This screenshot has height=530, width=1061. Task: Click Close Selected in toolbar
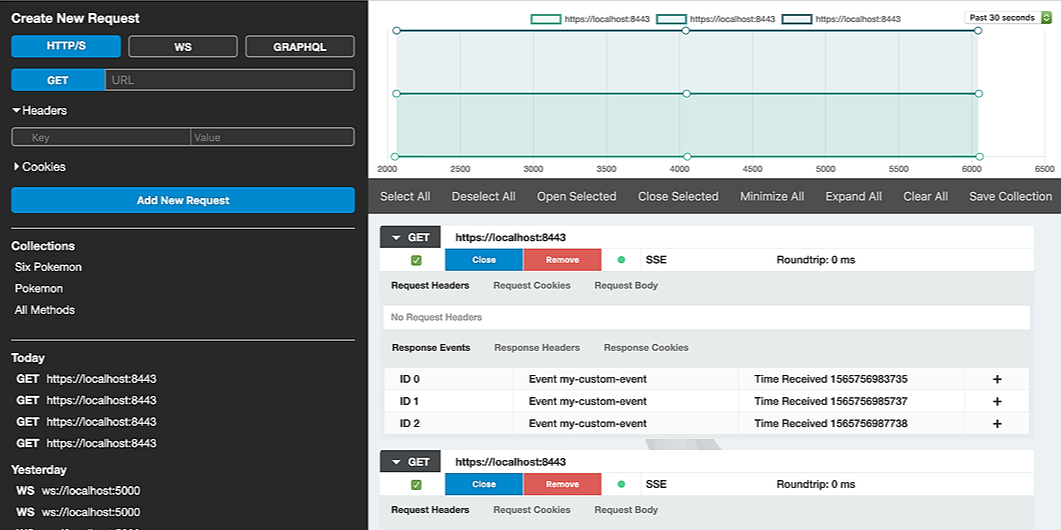tap(678, 196)
